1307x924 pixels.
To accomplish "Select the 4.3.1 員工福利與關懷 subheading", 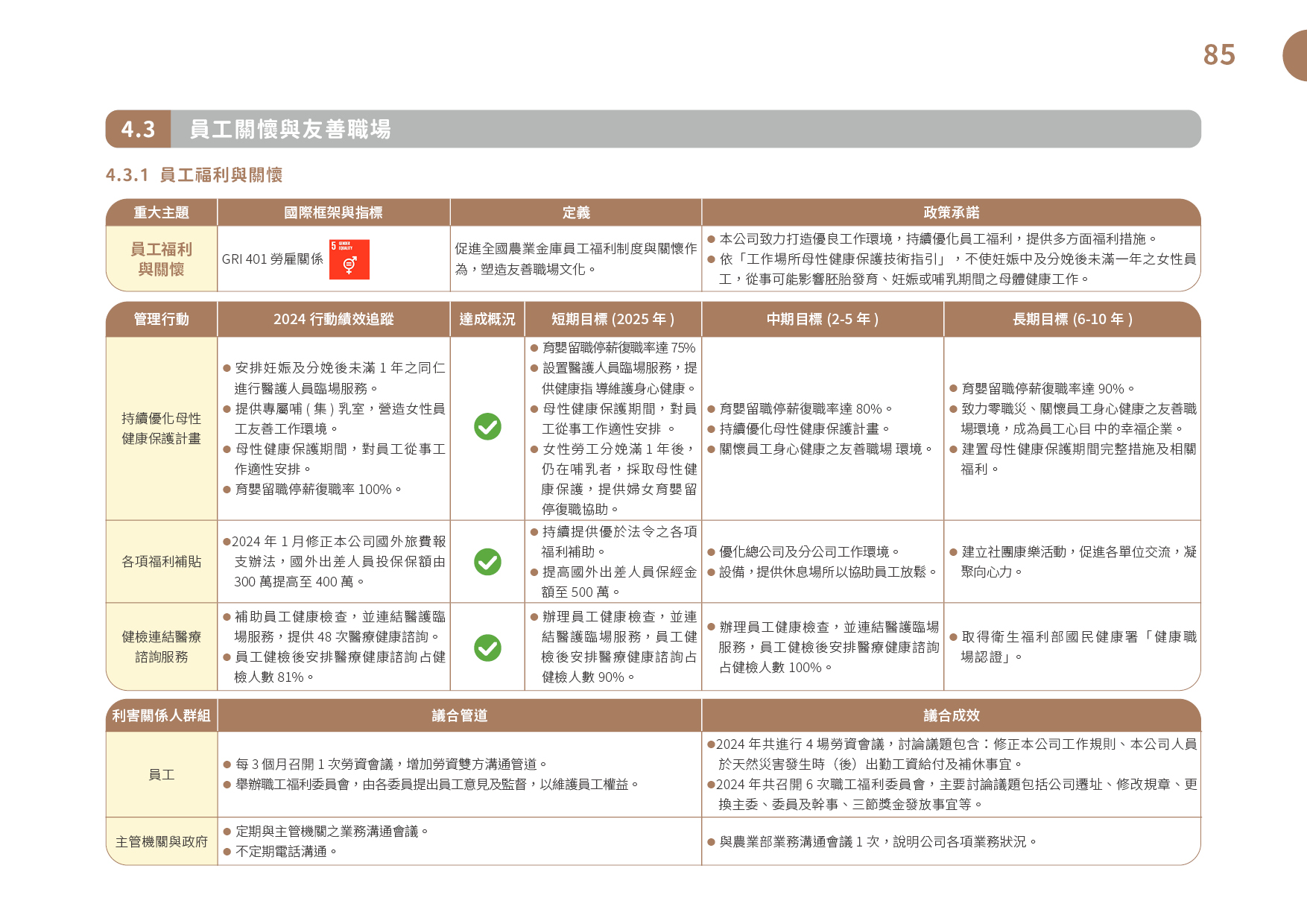I will click(x=194, y=175).
